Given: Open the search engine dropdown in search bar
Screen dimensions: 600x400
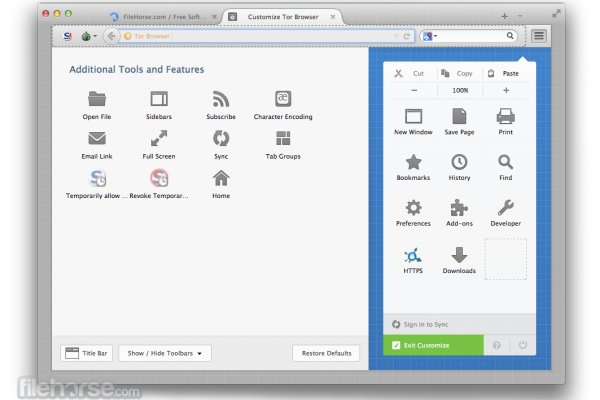Looking at the screenshot, I should pyautogui.click(x=430, y=36).
